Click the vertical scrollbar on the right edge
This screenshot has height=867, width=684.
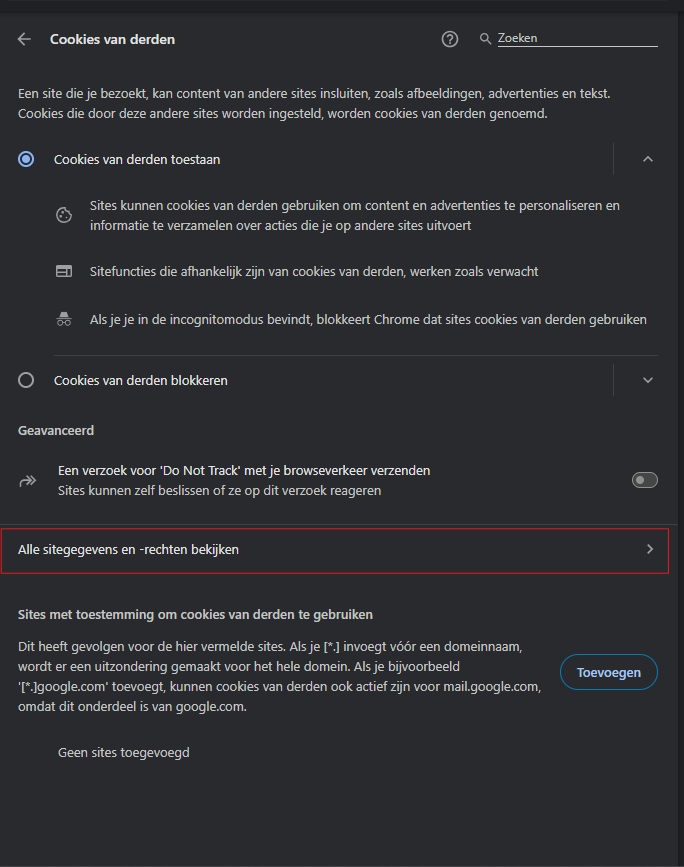[x=681, y=437]
